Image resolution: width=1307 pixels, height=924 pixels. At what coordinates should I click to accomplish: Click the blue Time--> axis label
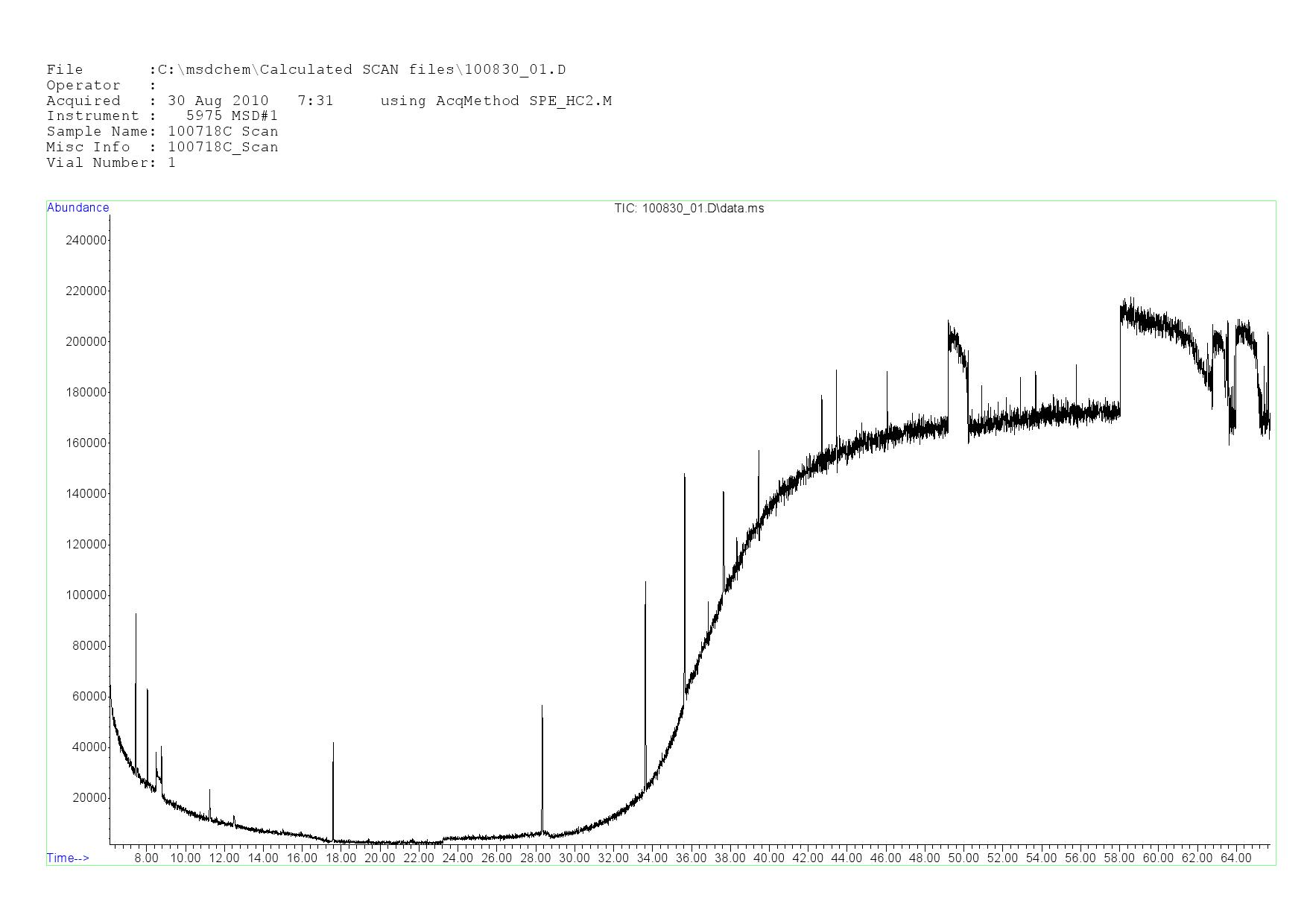point(68,858)
